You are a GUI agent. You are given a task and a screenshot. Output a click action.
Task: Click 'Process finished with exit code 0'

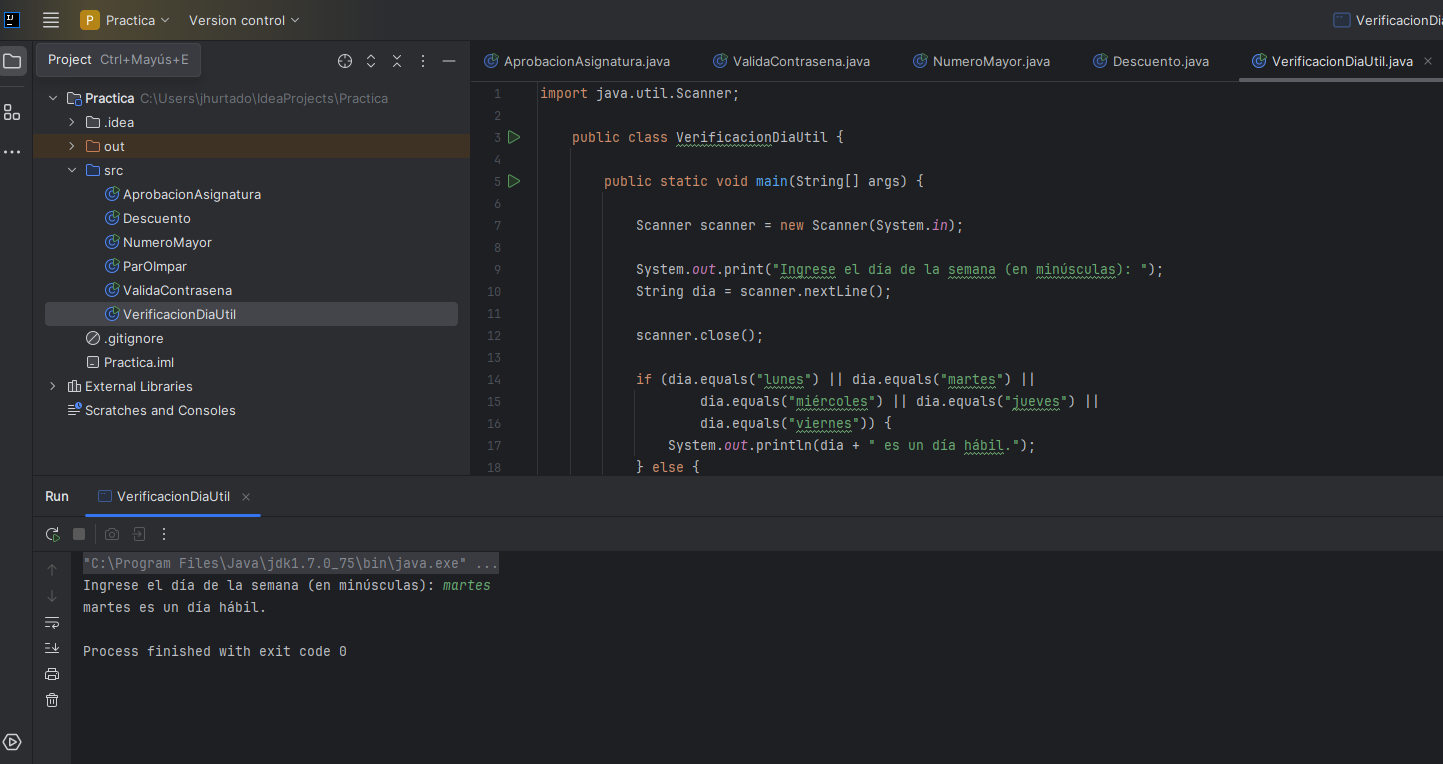pyautogui.click(x=215, y=651)
